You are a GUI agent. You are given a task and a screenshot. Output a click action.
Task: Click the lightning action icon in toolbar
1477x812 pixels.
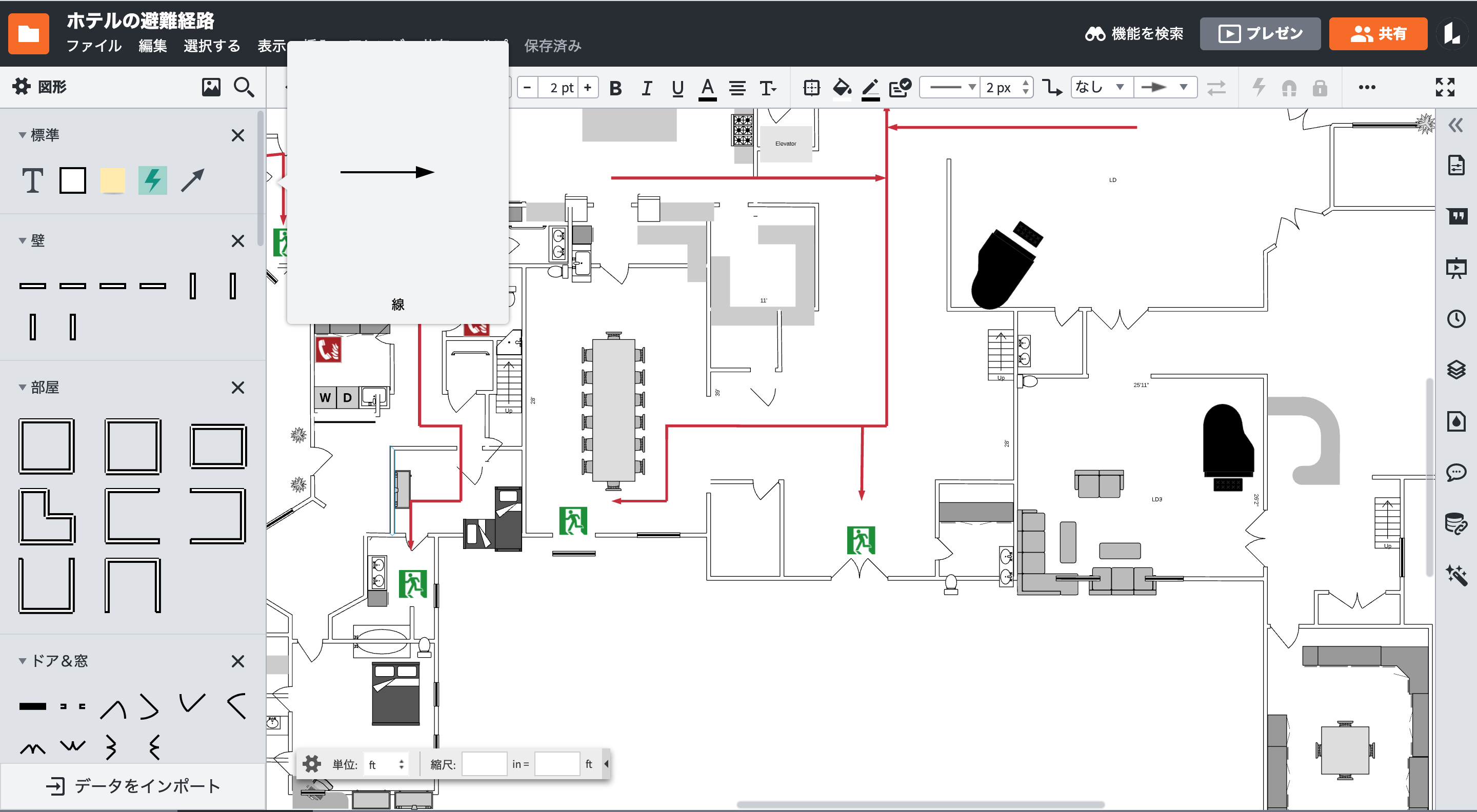pyautogui.click(x=1259, y=88)
